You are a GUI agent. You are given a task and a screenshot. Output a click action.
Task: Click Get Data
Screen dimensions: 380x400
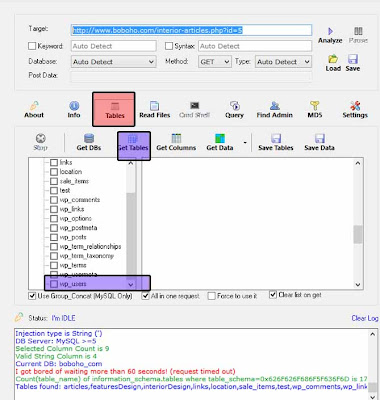pos(220,142)
